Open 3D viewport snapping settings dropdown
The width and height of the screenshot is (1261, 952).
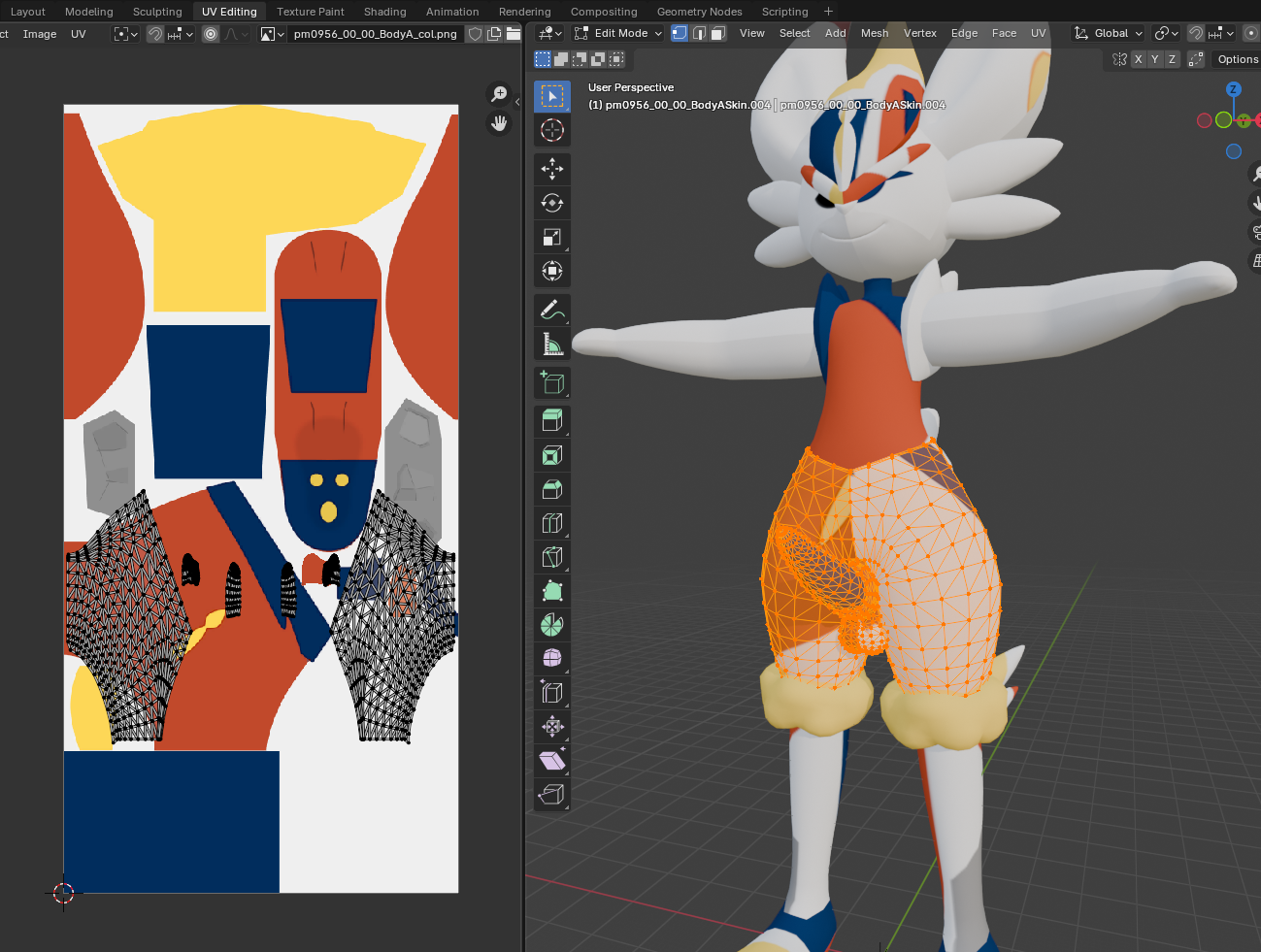(x=1221, y=33)
